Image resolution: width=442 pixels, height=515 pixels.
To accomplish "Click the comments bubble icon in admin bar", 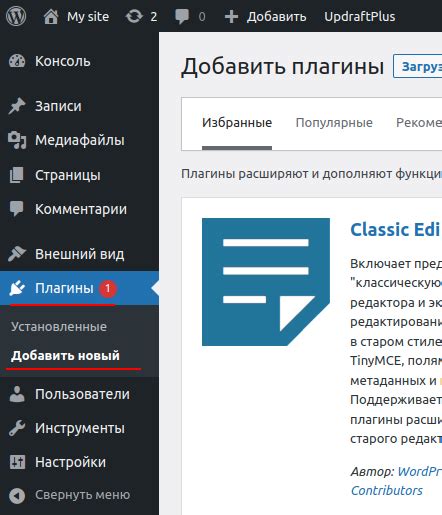I will coord(182,16).
